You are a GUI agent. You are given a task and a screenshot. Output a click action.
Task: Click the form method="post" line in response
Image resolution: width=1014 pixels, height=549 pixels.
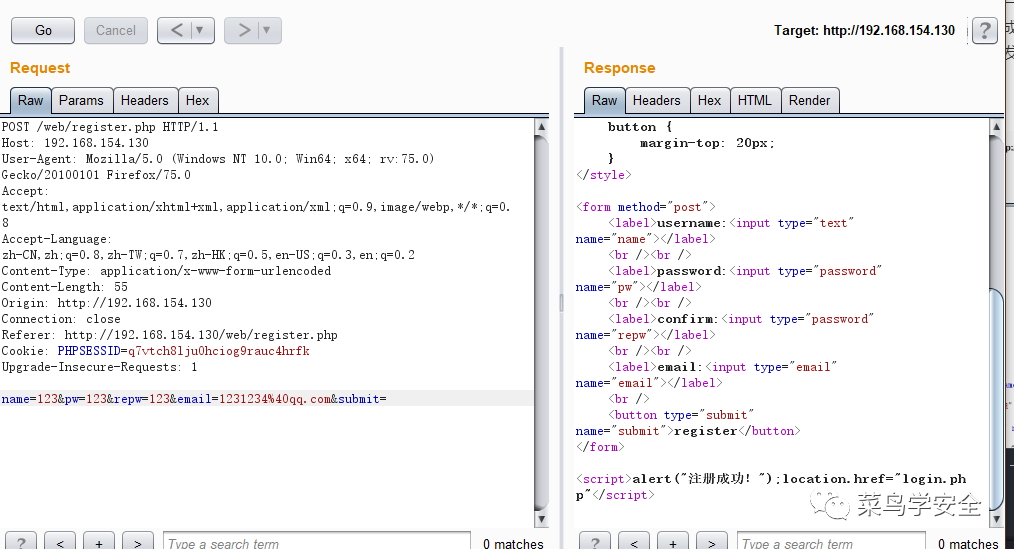pos(645,207)
